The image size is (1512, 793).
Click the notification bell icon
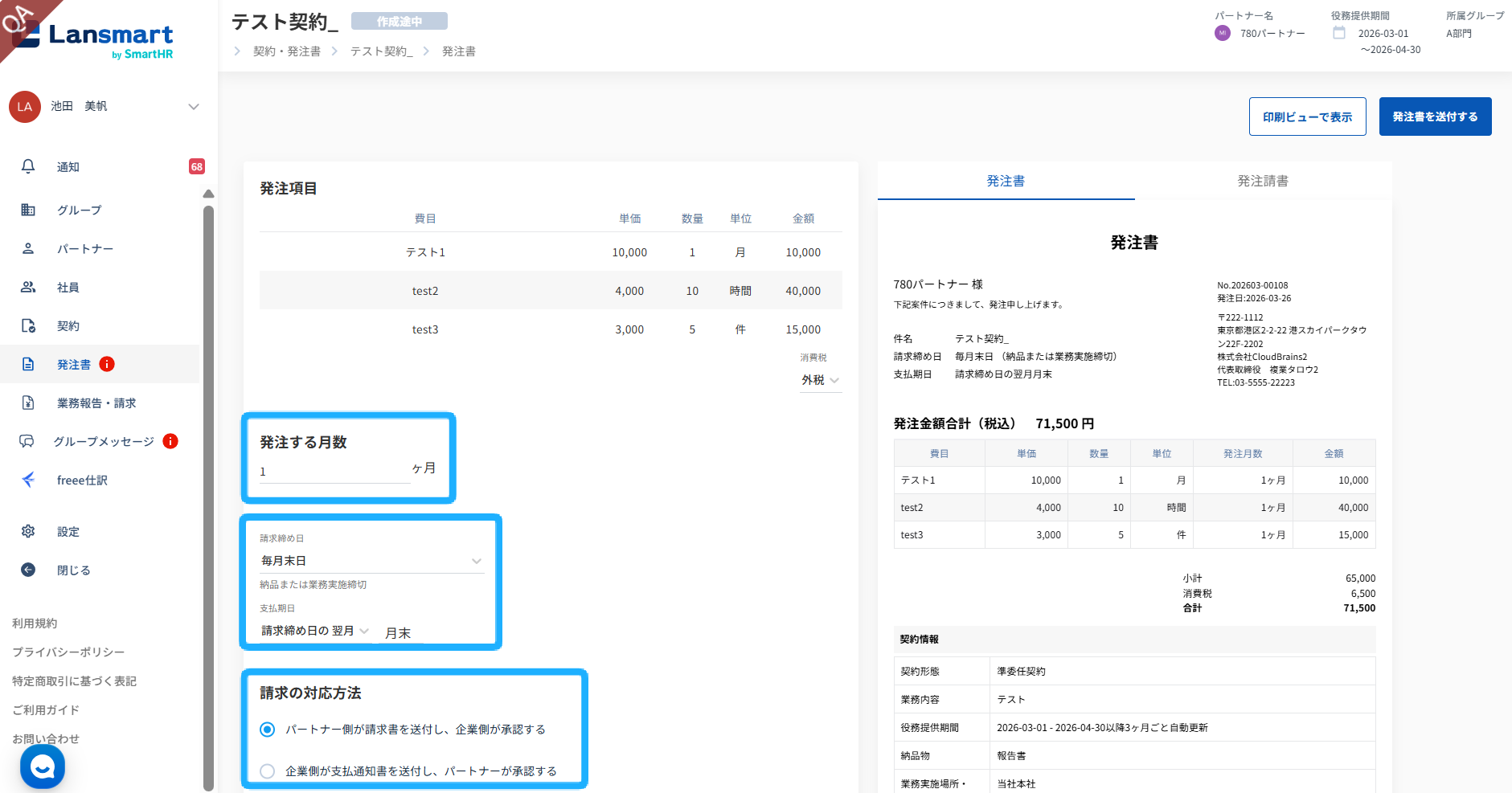tap(28, 166)
